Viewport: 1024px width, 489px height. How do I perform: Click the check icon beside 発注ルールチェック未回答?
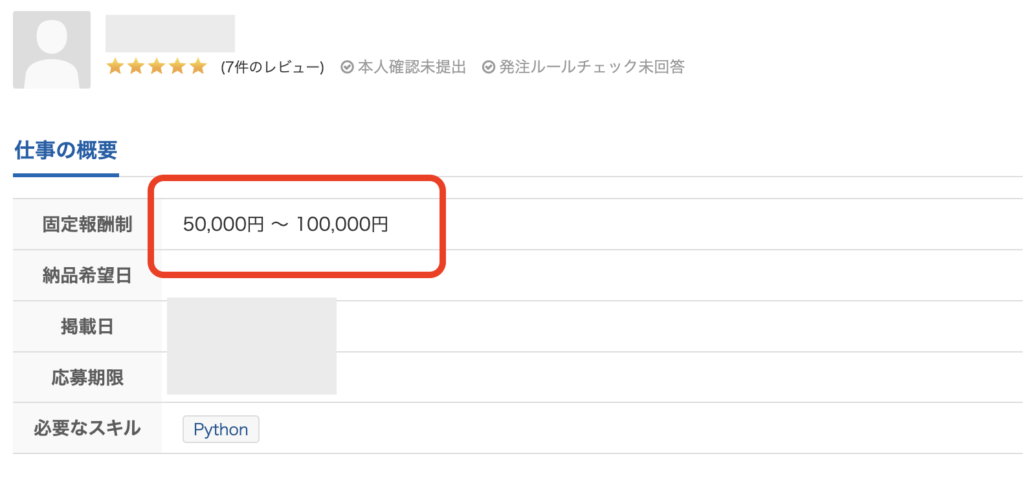(489, 67)
